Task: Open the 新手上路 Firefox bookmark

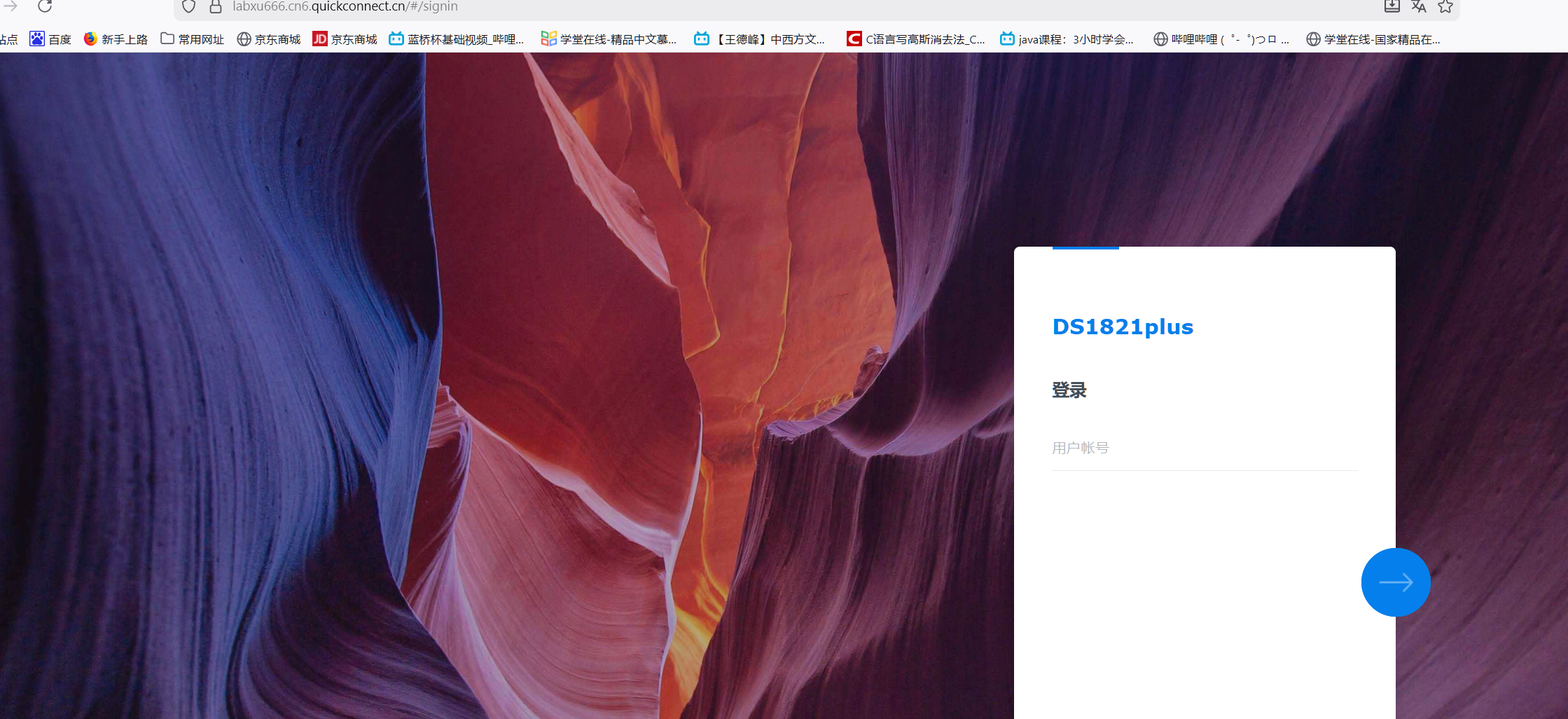Action: coord(116,39)
